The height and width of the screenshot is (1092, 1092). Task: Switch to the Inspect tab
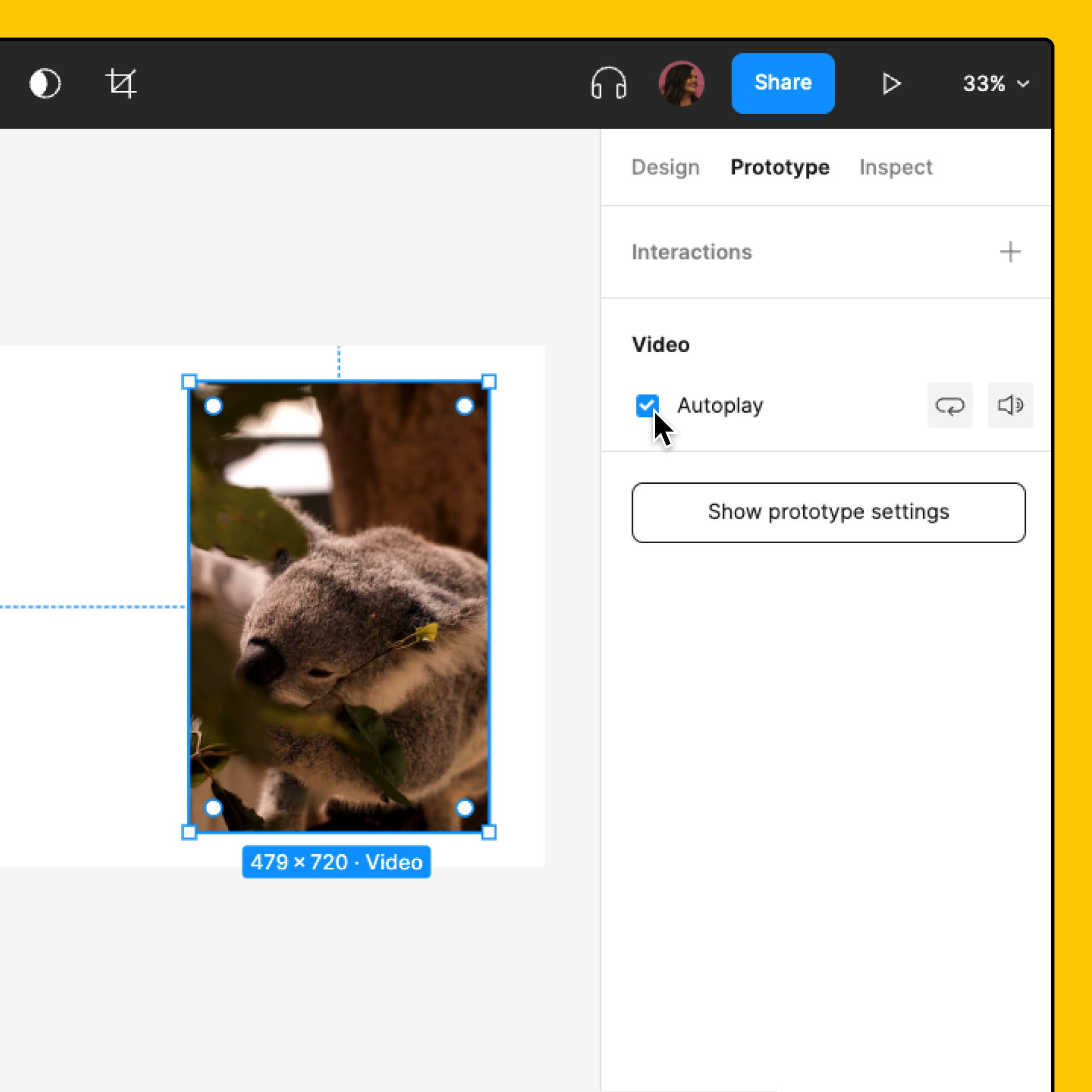895,166
